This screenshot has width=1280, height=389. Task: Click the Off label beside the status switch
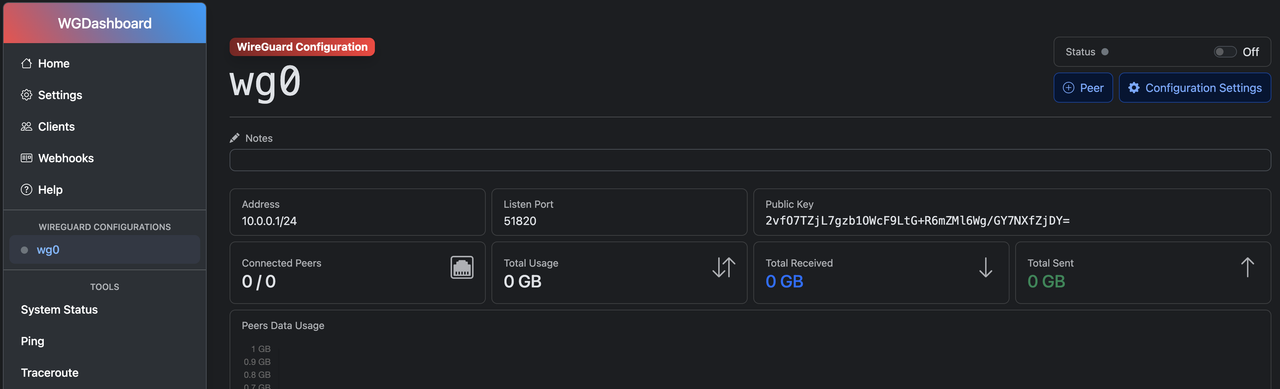click(1251, 52)
